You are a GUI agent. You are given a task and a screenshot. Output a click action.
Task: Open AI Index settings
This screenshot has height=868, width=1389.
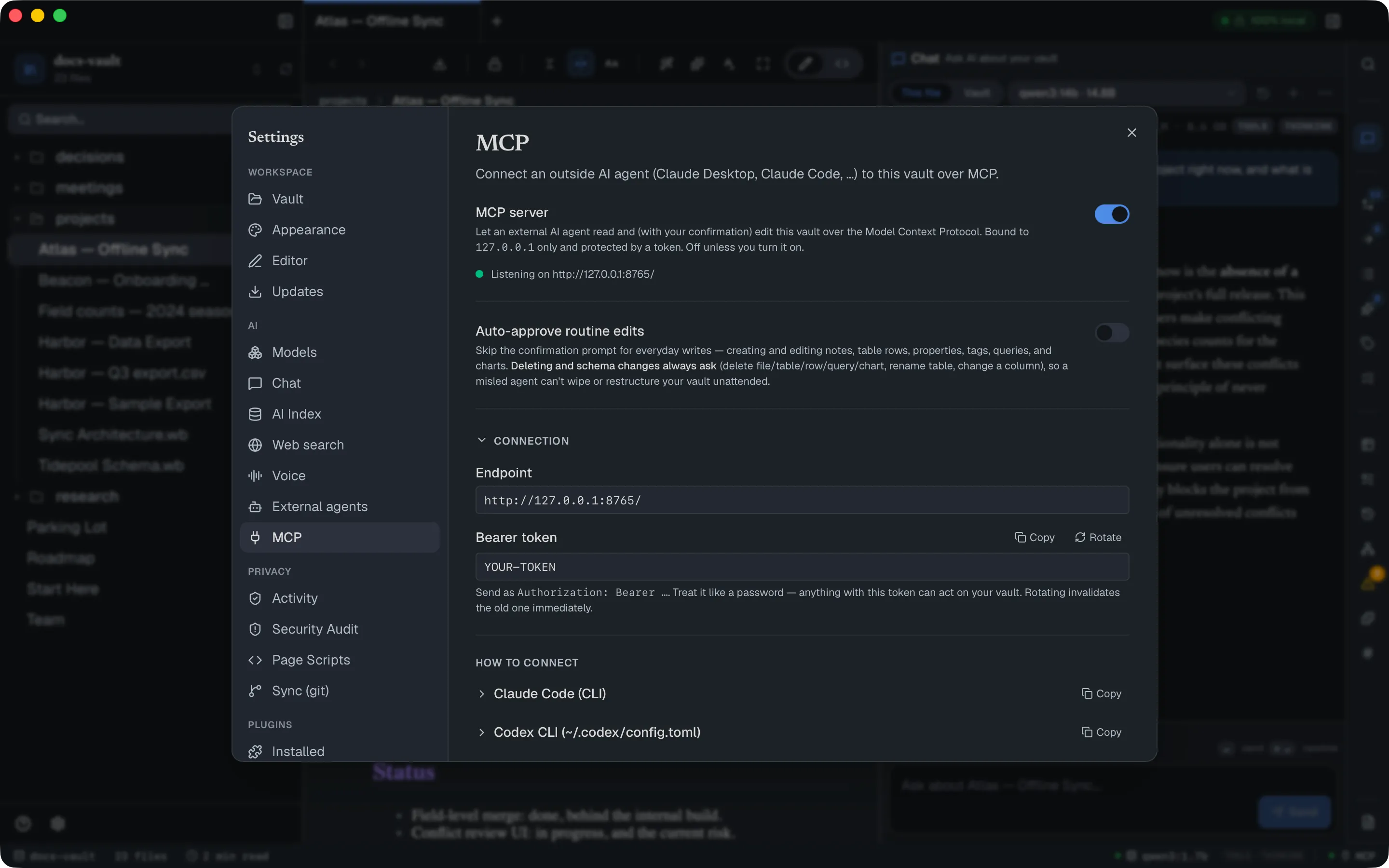[x=340, y=414]
